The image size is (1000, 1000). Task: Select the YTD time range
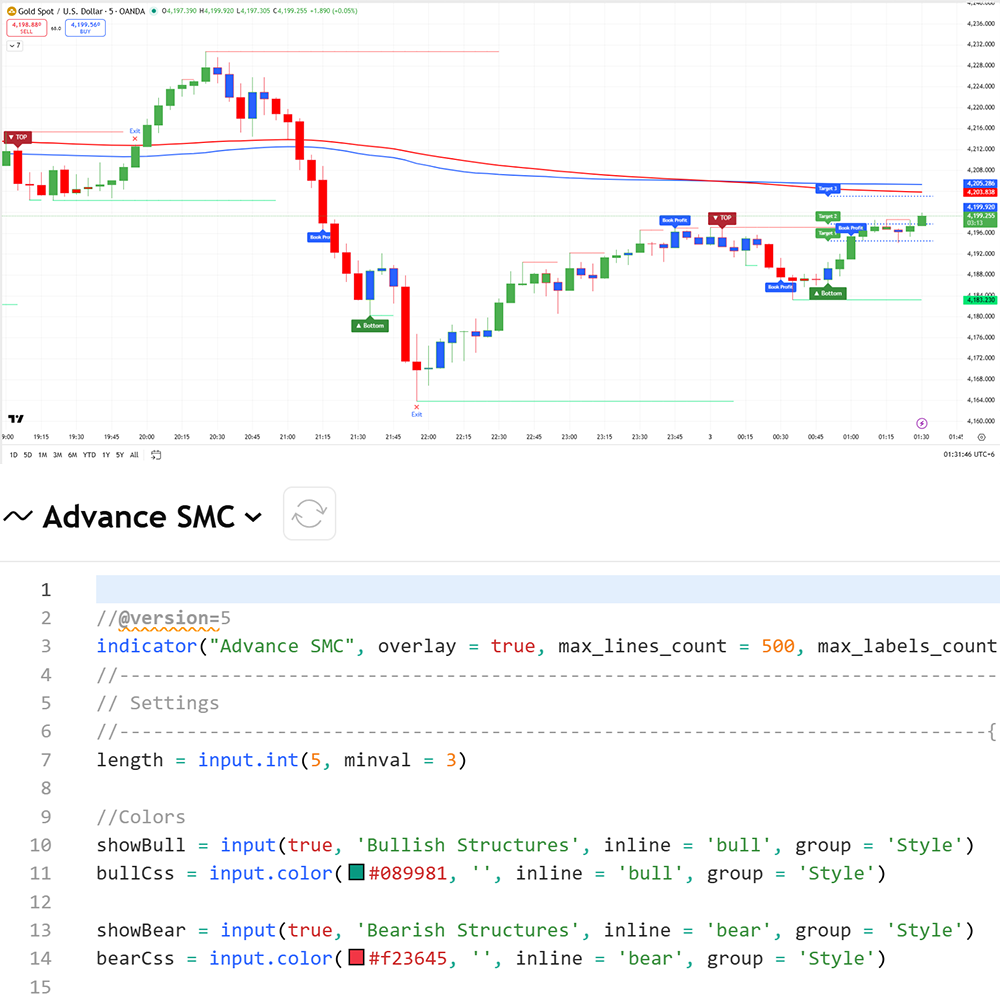click(x=89, y=455)
